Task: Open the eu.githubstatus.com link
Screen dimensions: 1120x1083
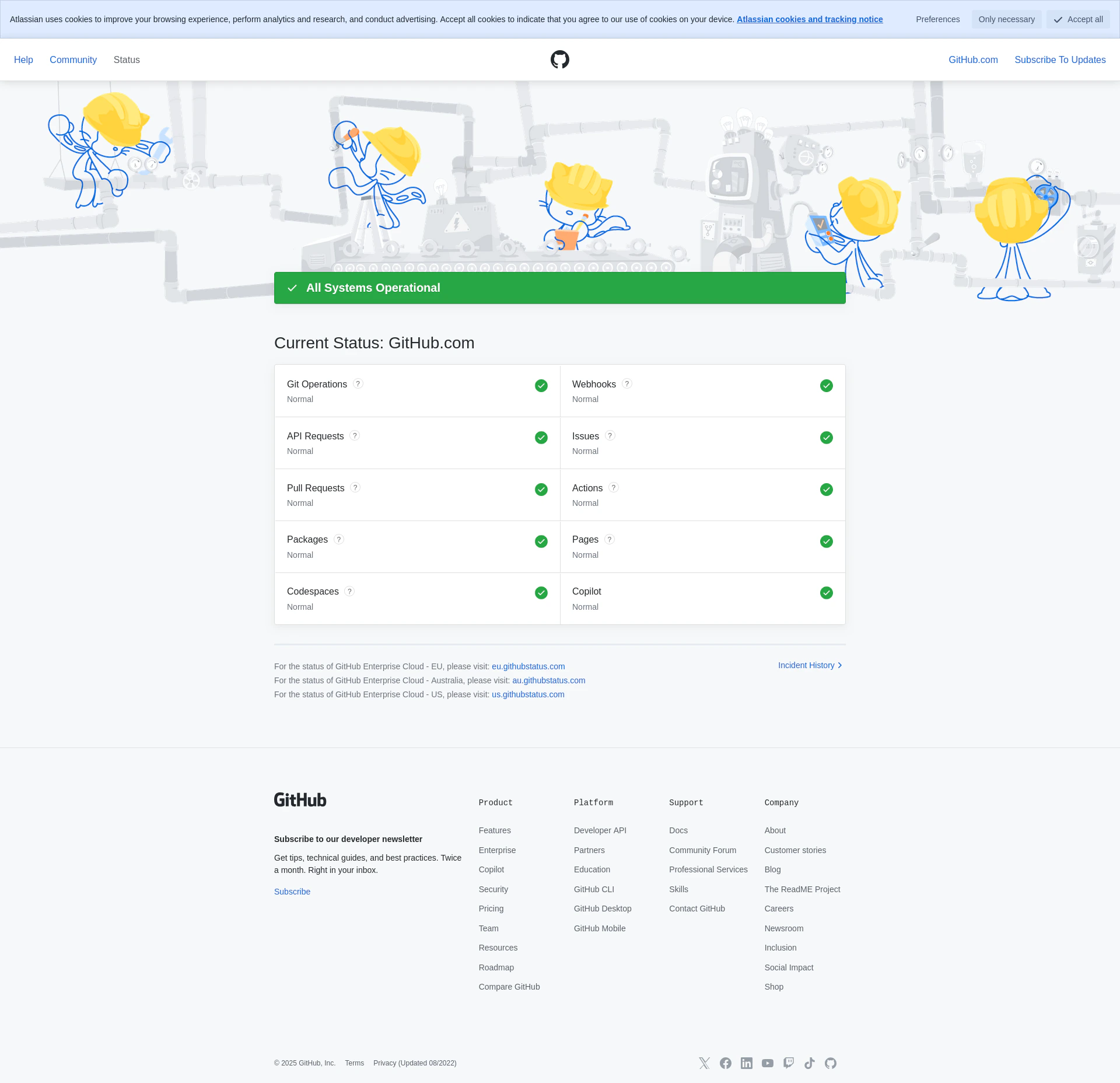Action: point(528,666)
